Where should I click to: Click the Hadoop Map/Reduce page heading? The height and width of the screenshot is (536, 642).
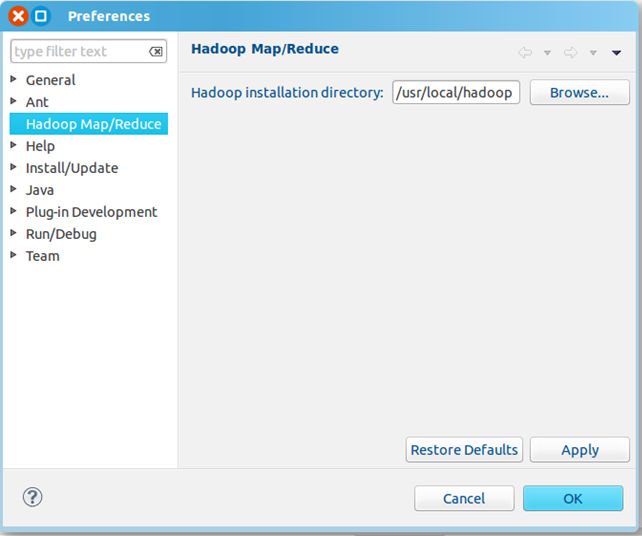click(x=265, y=49)
